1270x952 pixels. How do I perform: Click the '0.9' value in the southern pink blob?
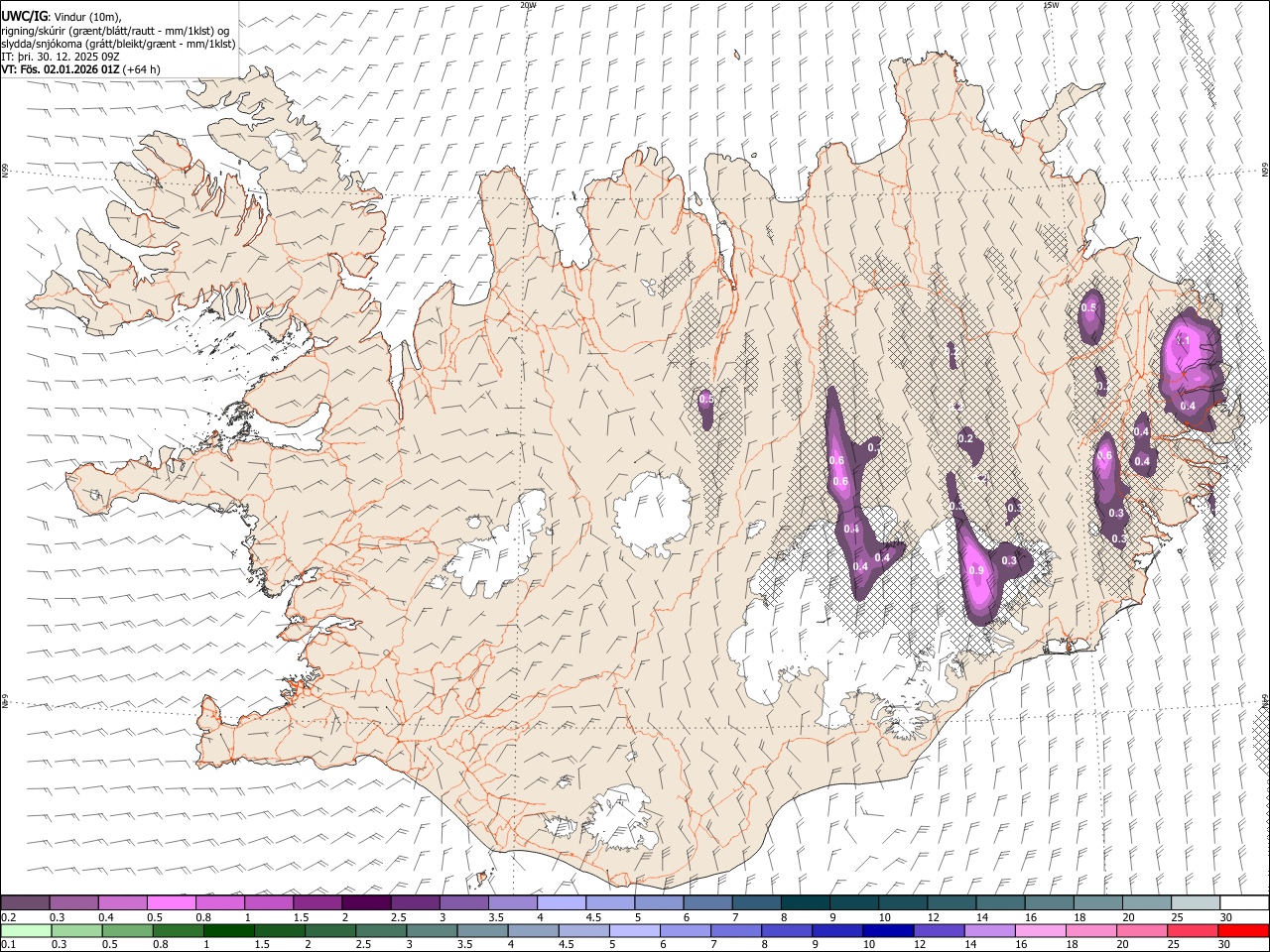tap(976, 570)
